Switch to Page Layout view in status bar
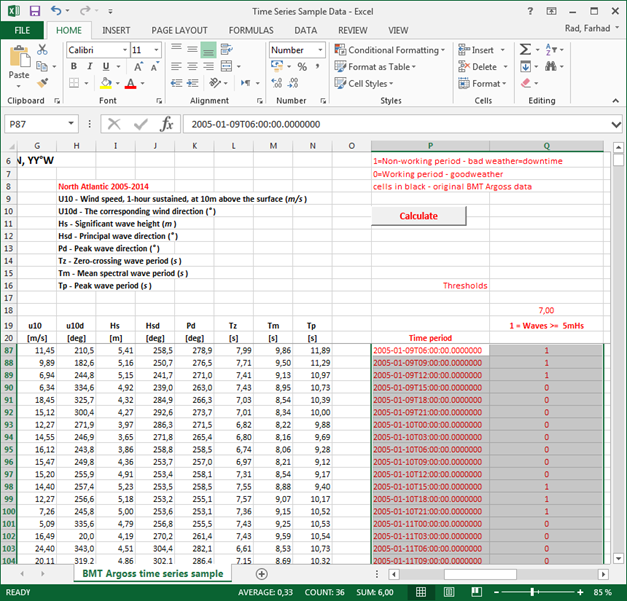This screenshot has width=627, height=601. (449, 592)
